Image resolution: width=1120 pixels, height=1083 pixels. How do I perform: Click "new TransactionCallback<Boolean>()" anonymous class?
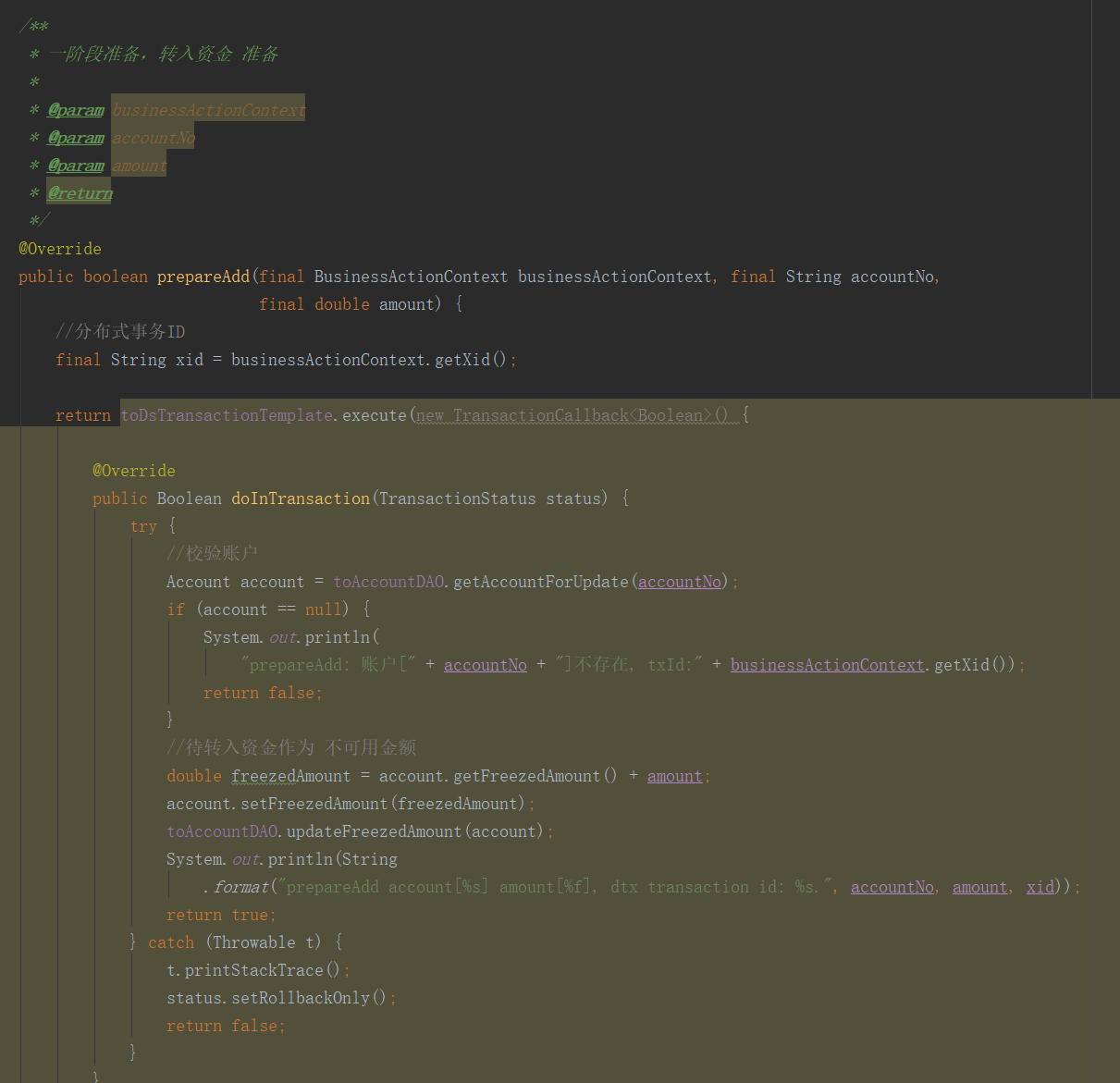[572, 415]
